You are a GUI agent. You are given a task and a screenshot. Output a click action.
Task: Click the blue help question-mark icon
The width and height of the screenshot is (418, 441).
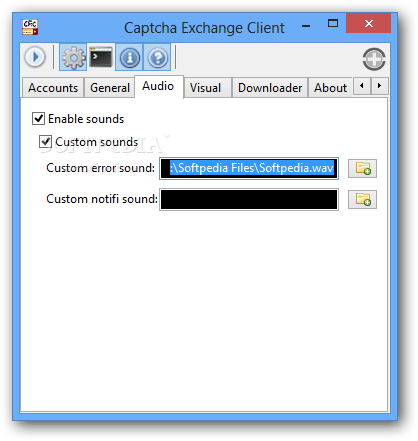[157, 57]
